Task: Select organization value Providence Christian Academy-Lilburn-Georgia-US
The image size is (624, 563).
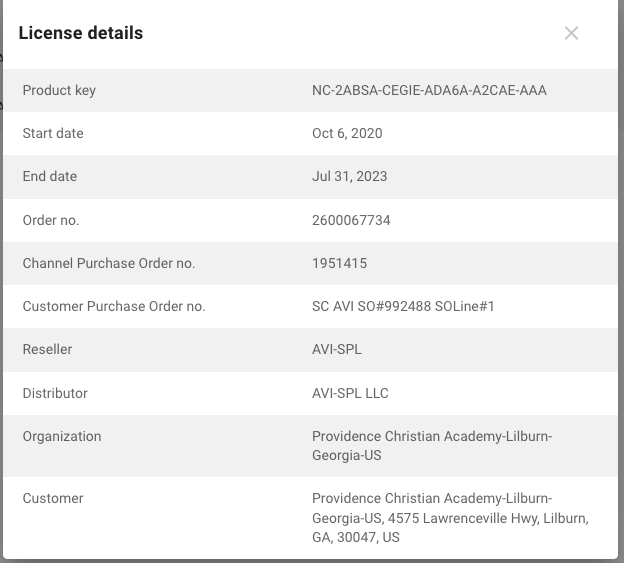Action: 432,446
